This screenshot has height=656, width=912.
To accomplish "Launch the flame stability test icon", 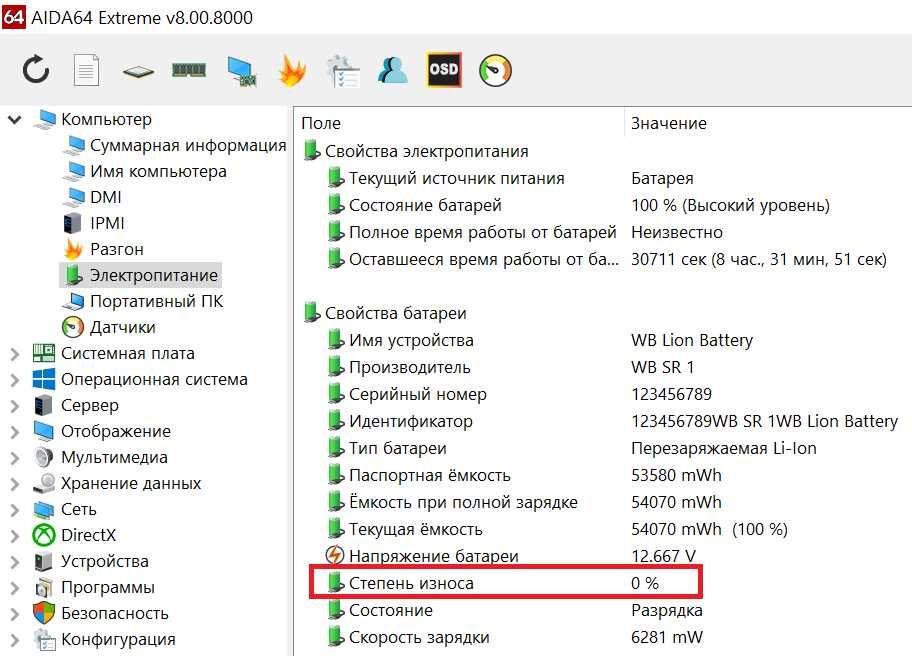I will point(292,70).
